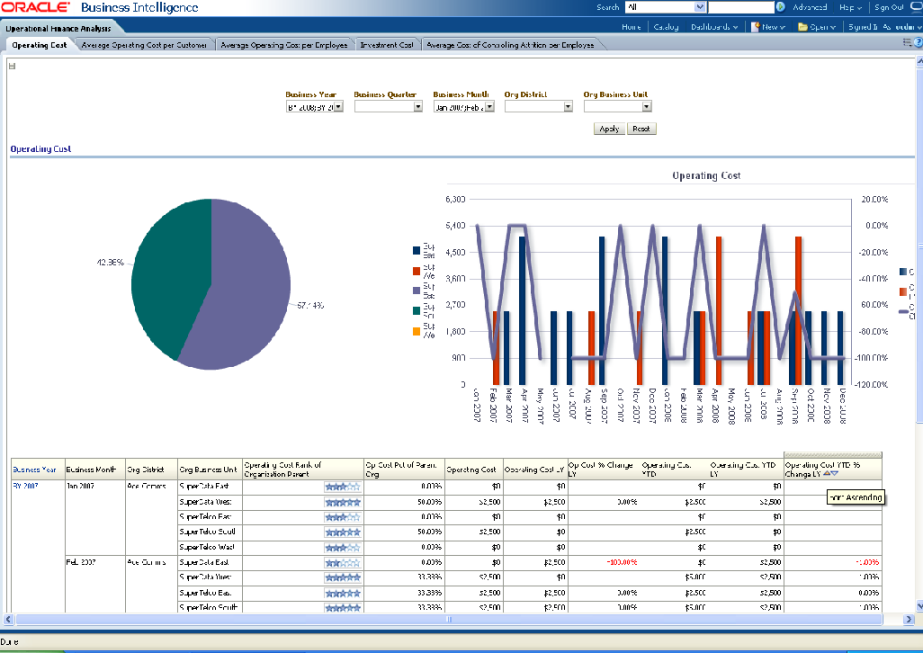Click the sort ascending triangle in last column
923x653 pixels.
pyautogui.click(x=826, y=473)
